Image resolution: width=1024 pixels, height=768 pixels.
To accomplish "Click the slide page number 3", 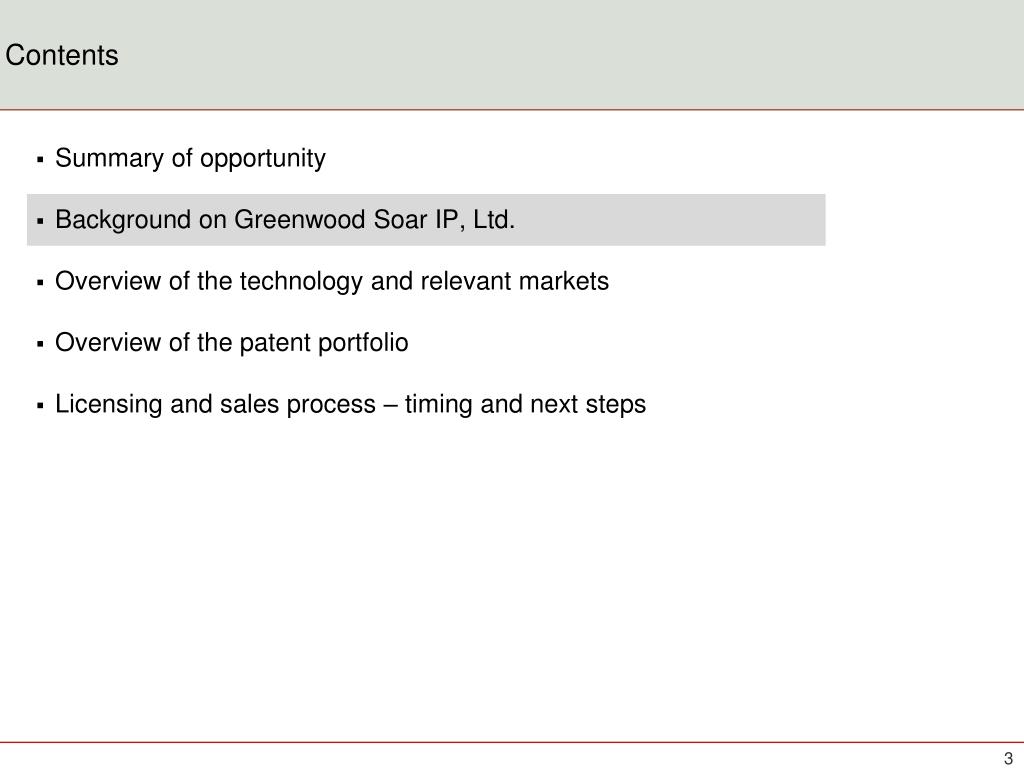I will click(1008, 758).
